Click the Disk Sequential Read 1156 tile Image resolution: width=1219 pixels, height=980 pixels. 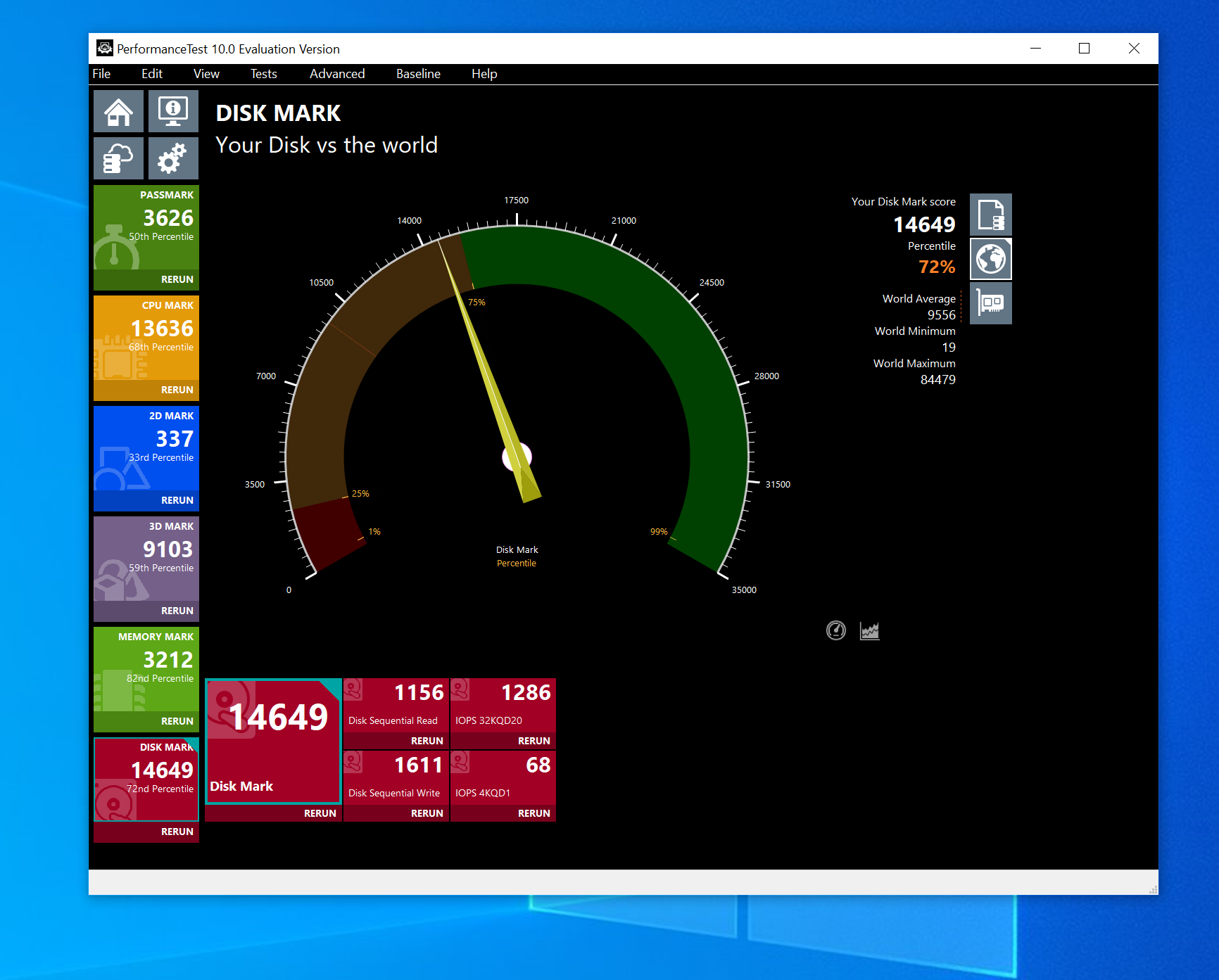click(x=396, y=705)
